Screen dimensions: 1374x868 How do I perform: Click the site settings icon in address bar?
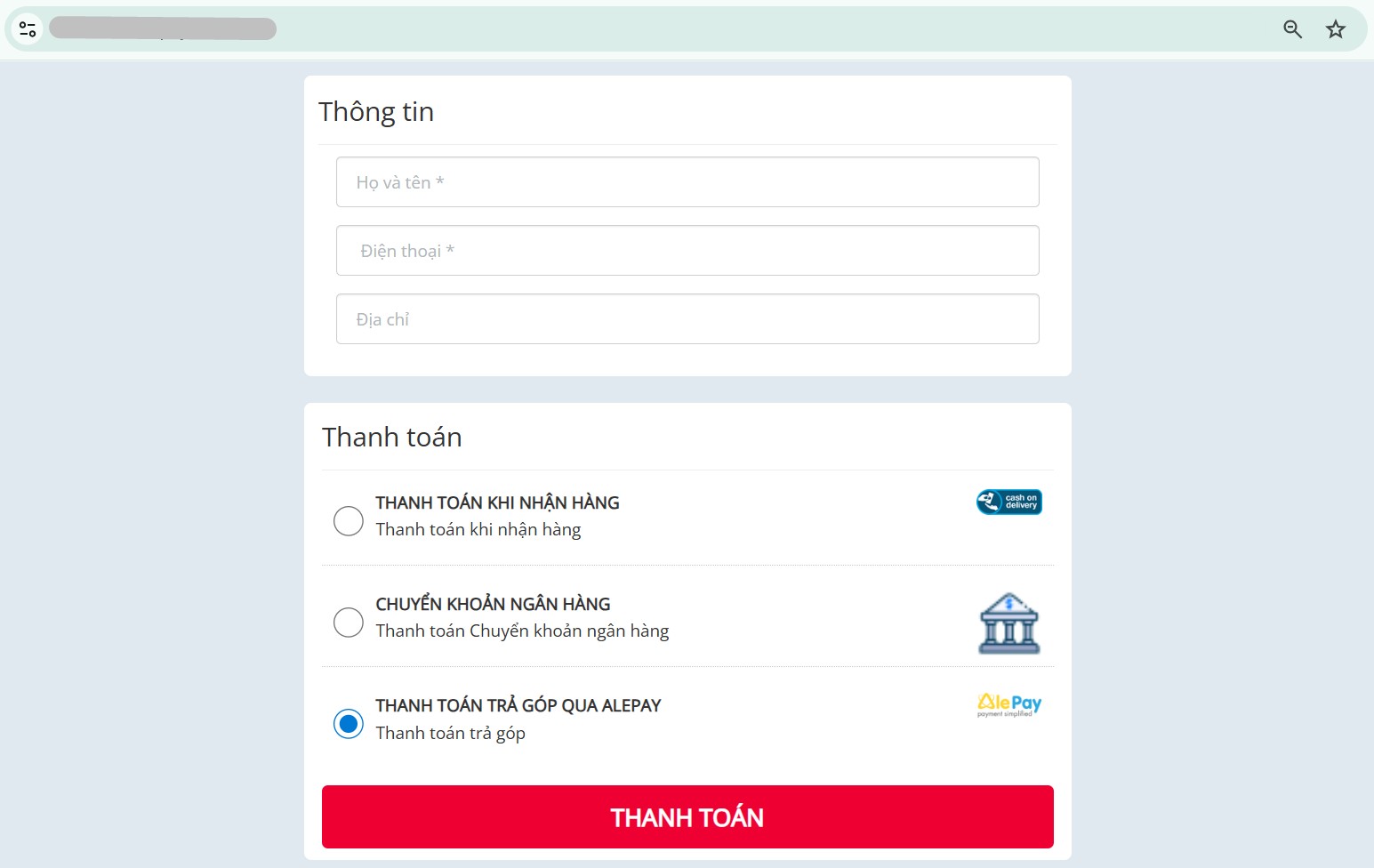[x=28, y=29]
